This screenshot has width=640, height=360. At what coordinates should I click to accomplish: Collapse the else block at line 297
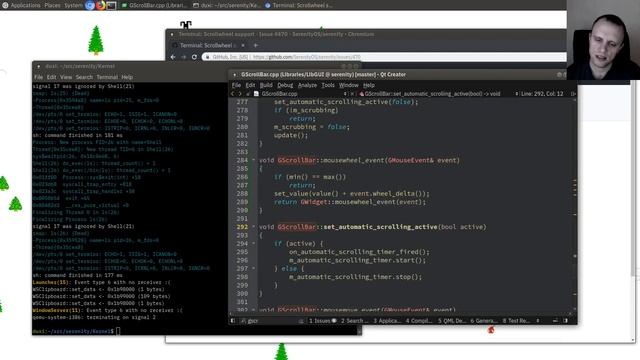(x=253, y=268)
